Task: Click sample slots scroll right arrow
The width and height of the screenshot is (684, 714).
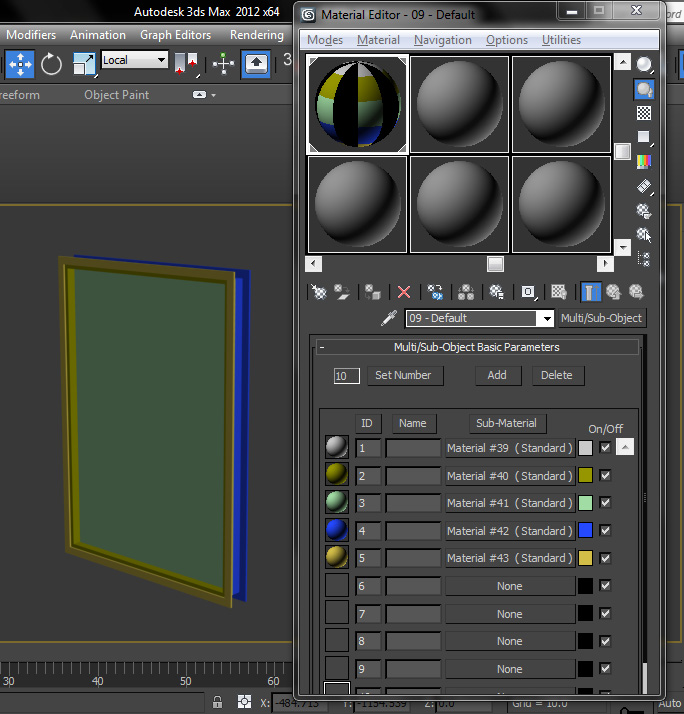Action: [x=605, y=263]
